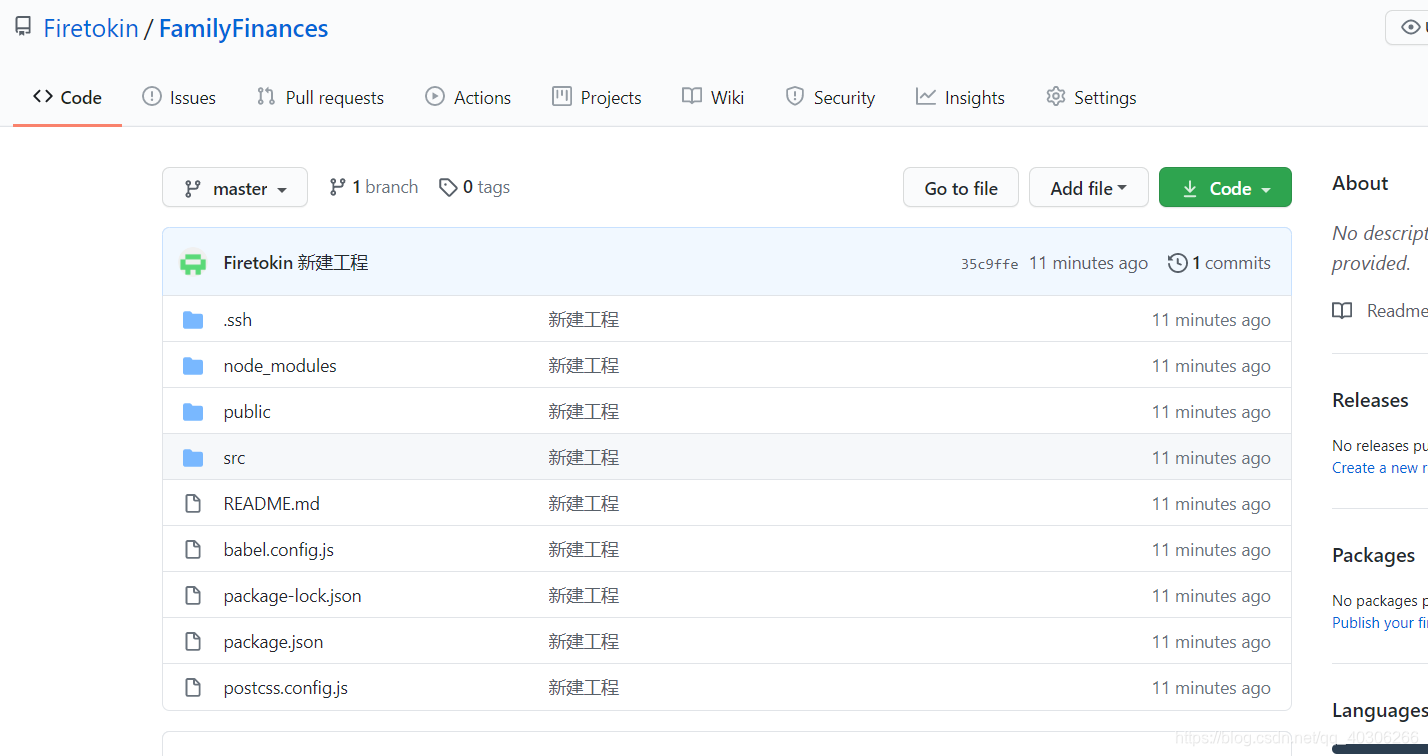This screenshot has height=756, width=1428.
Task: Go to the Projects tab
Action: pos(597,97)
